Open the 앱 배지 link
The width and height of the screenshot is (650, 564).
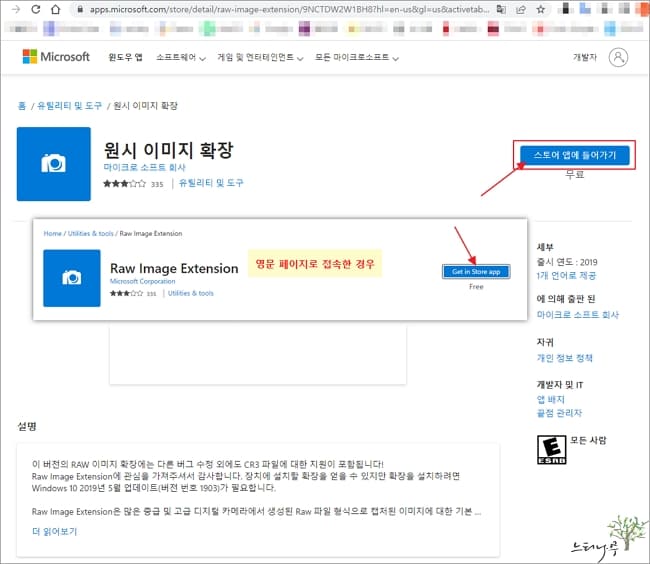pos(551,399)
